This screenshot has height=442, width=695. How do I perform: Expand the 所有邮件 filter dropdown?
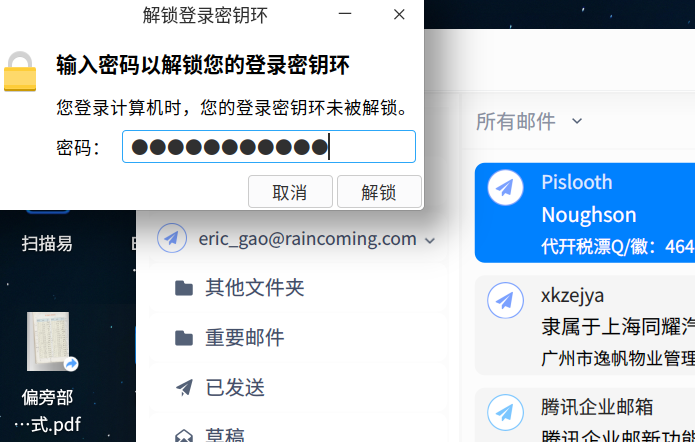click(x=577, y=121)
